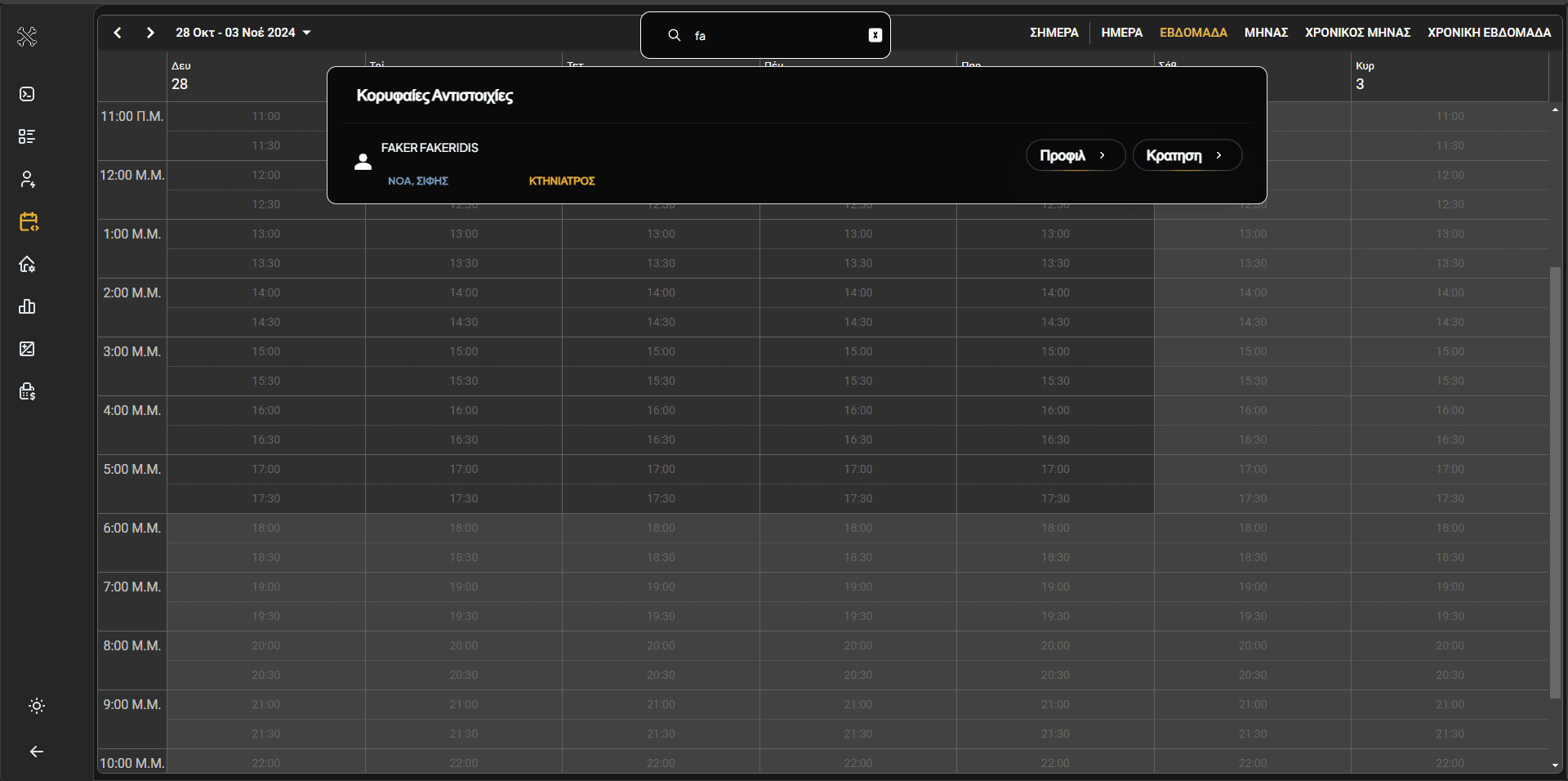Select the highlighted calendar booking icon
This screenshot has height=781, width=1568.
(27, 221)
